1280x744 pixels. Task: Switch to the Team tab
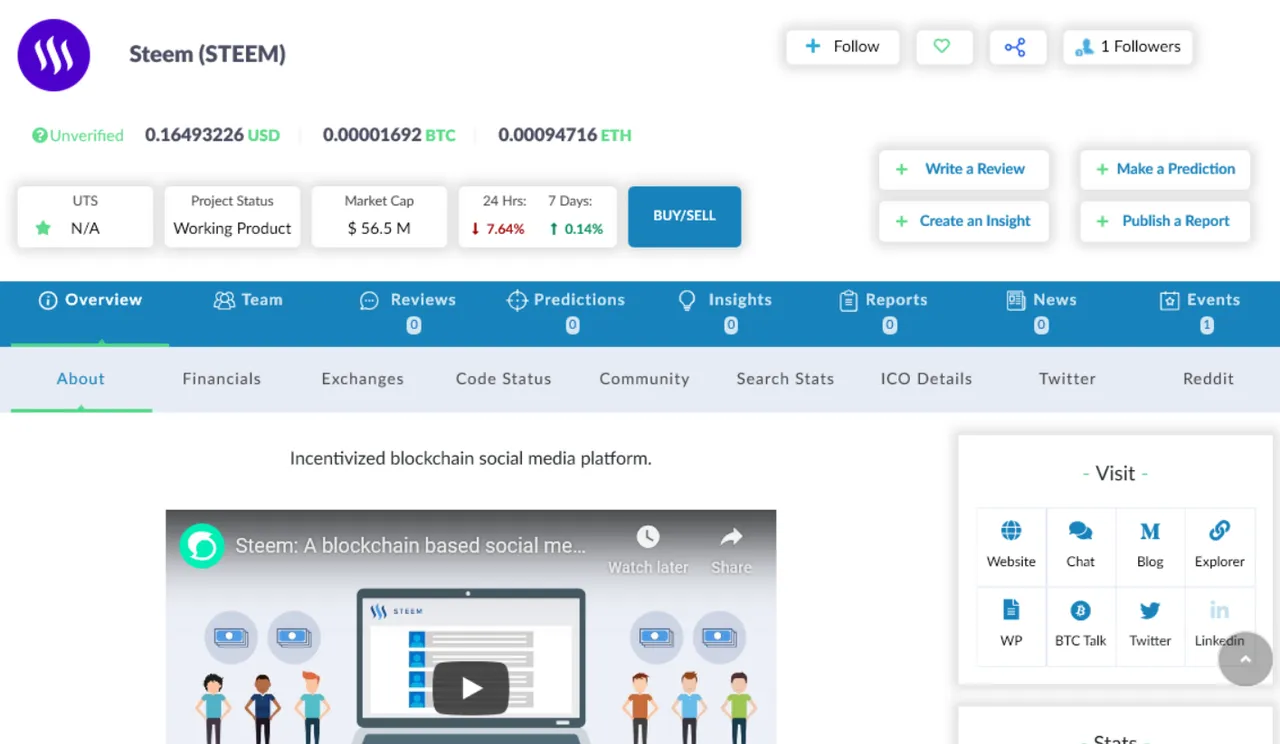tap(248, 300)
